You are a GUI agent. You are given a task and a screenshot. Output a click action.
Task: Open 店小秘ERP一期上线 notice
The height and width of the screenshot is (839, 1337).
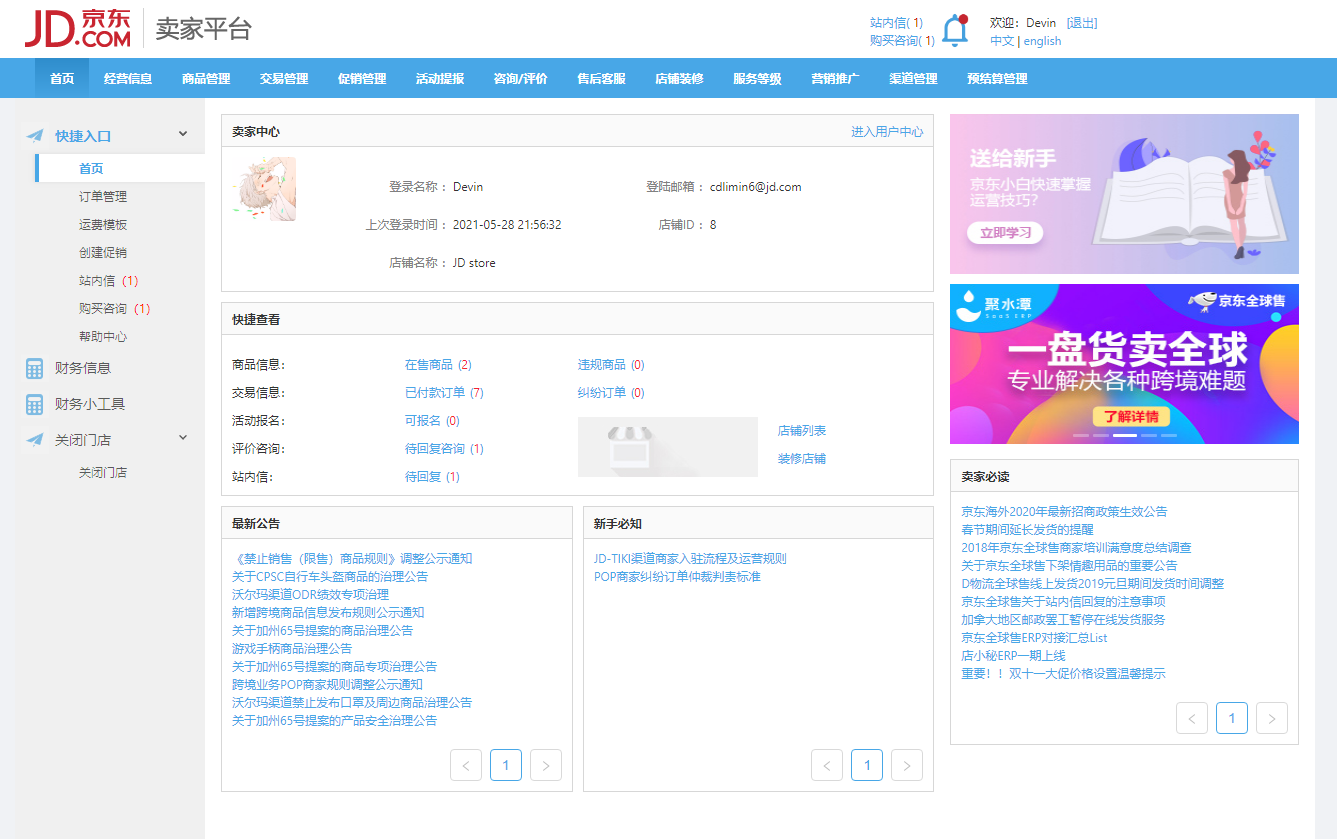point(1013,655)
